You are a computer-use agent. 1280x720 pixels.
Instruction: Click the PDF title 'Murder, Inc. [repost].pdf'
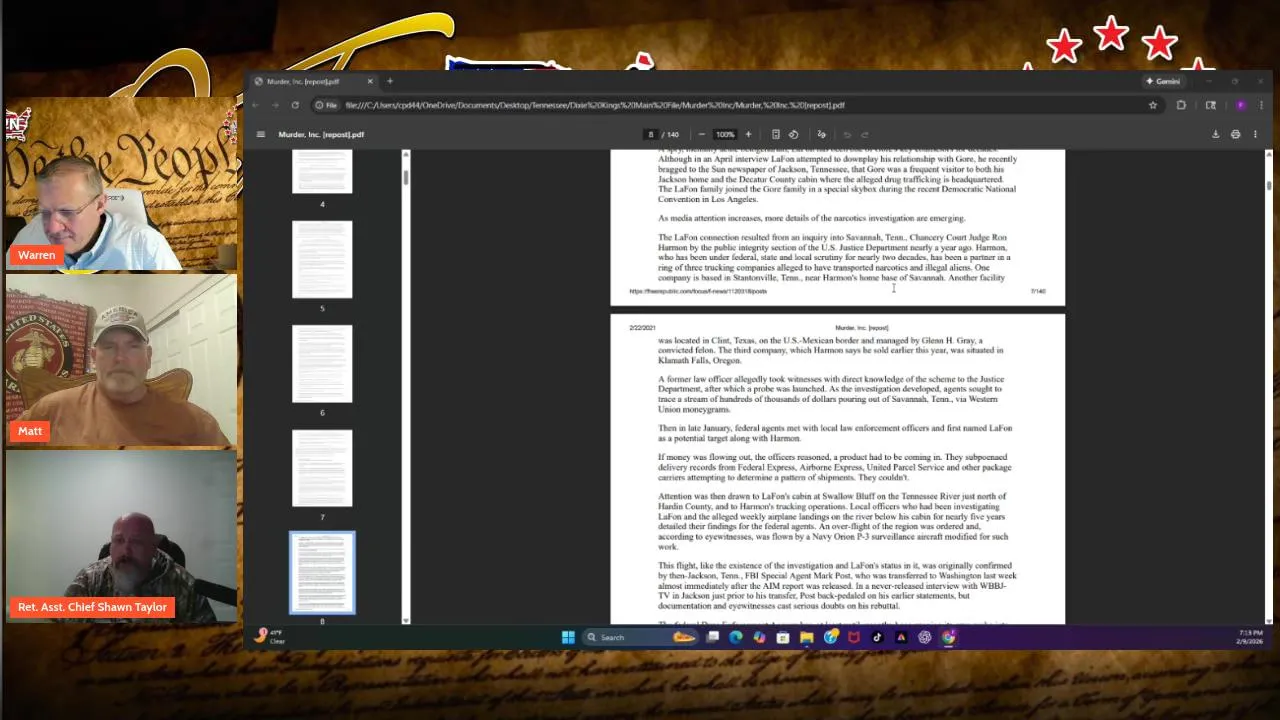(321, 134)
